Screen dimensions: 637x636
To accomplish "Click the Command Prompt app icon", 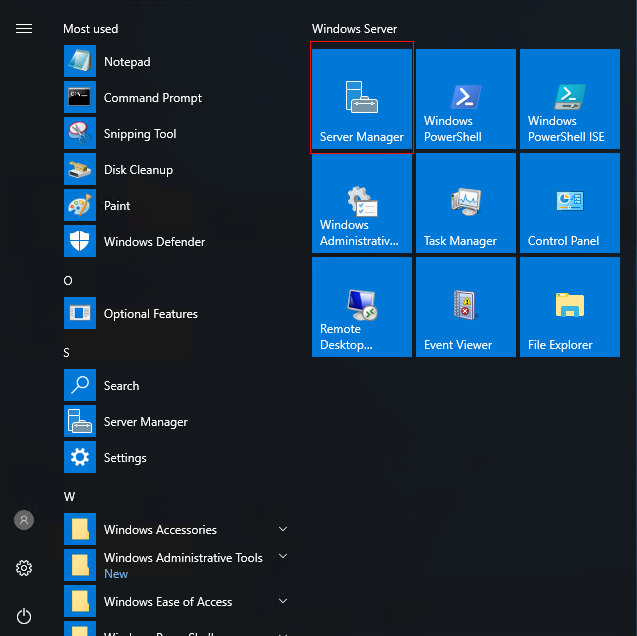I will [x=80, y=97].
